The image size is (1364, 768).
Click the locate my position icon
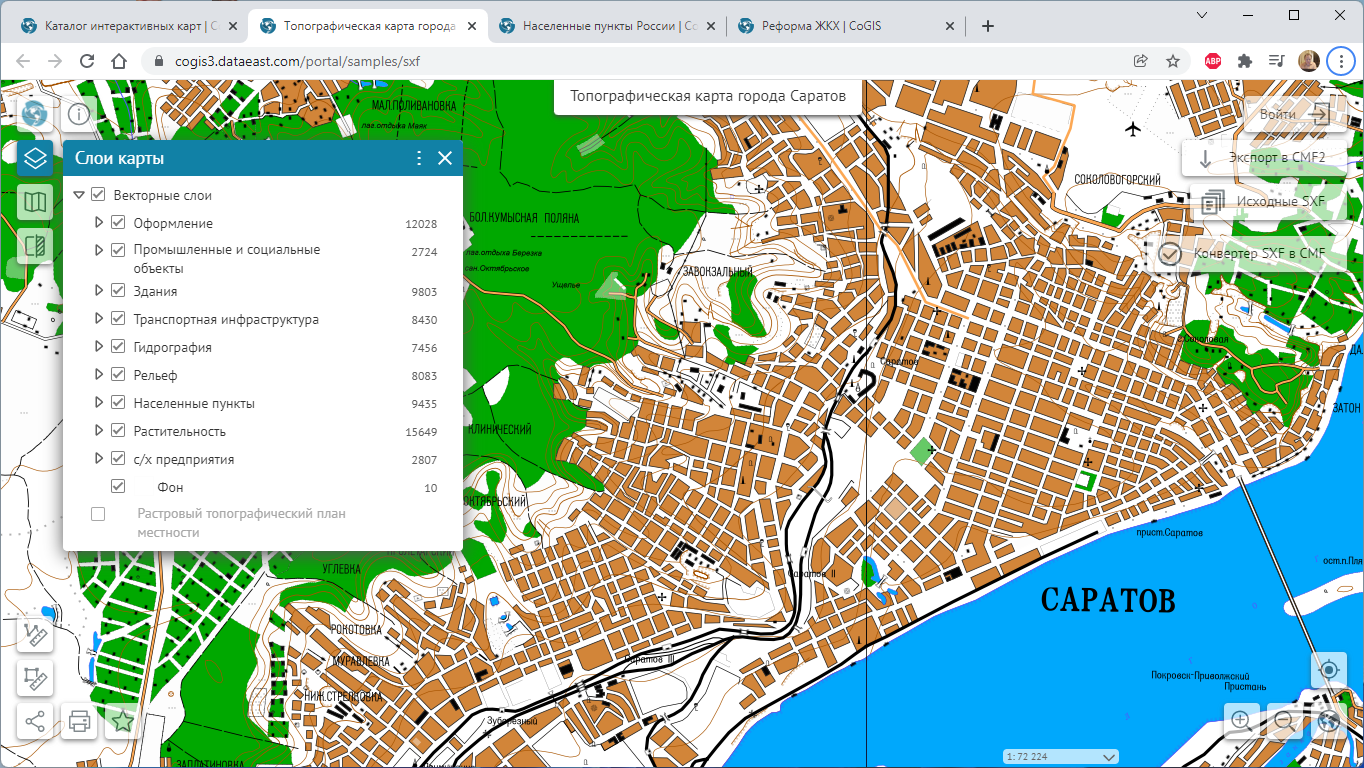click(x=1328, y=669)
